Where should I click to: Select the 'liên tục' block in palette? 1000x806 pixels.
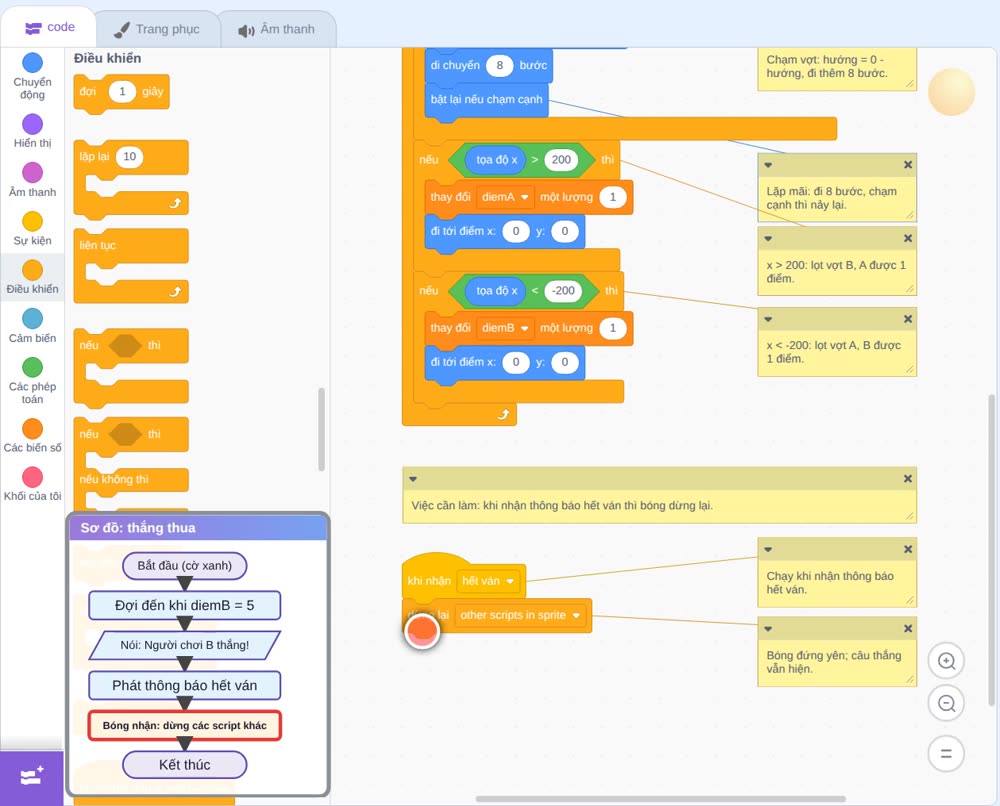(x=131, y=265)
